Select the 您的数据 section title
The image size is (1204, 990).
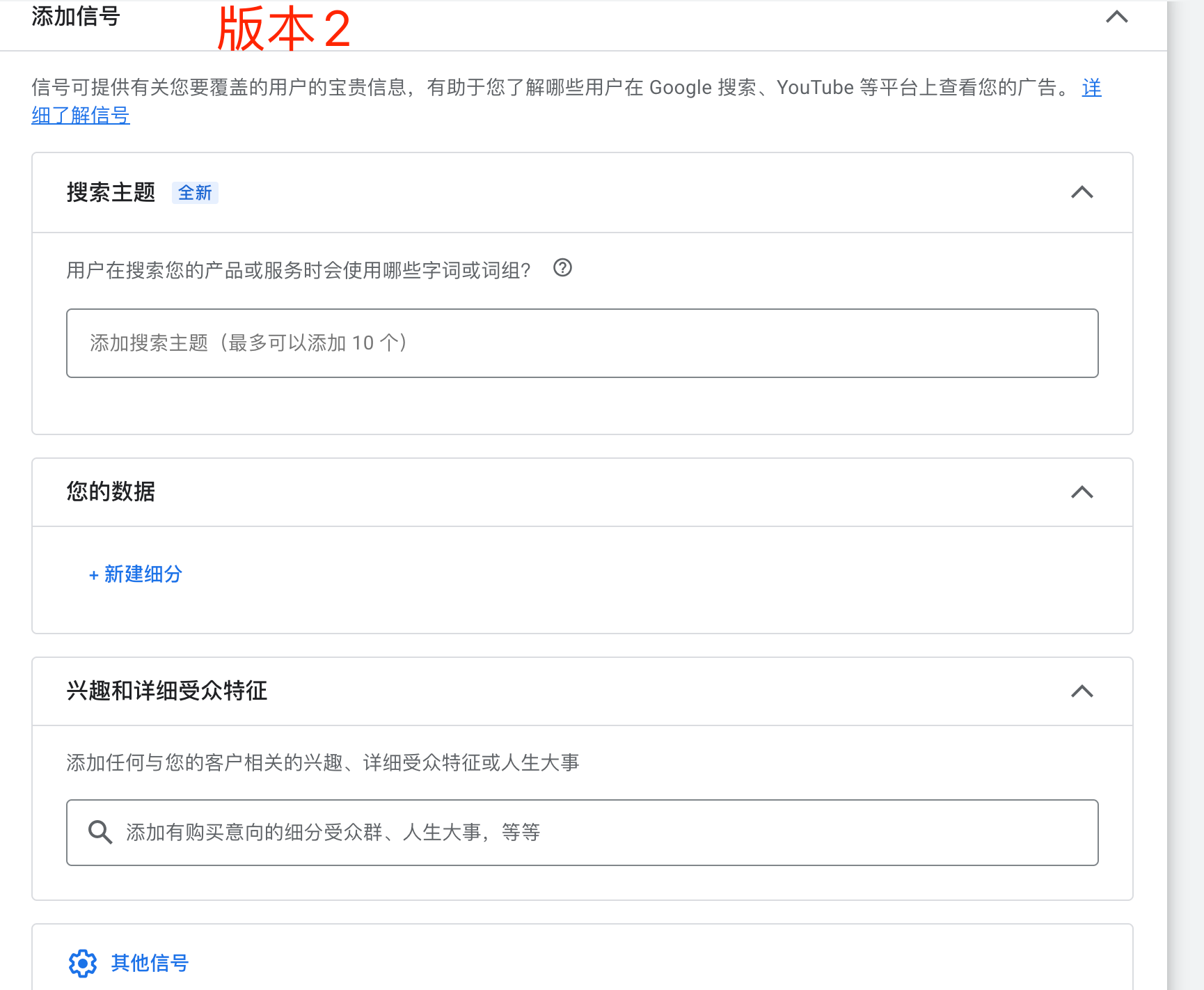(109, 492)
